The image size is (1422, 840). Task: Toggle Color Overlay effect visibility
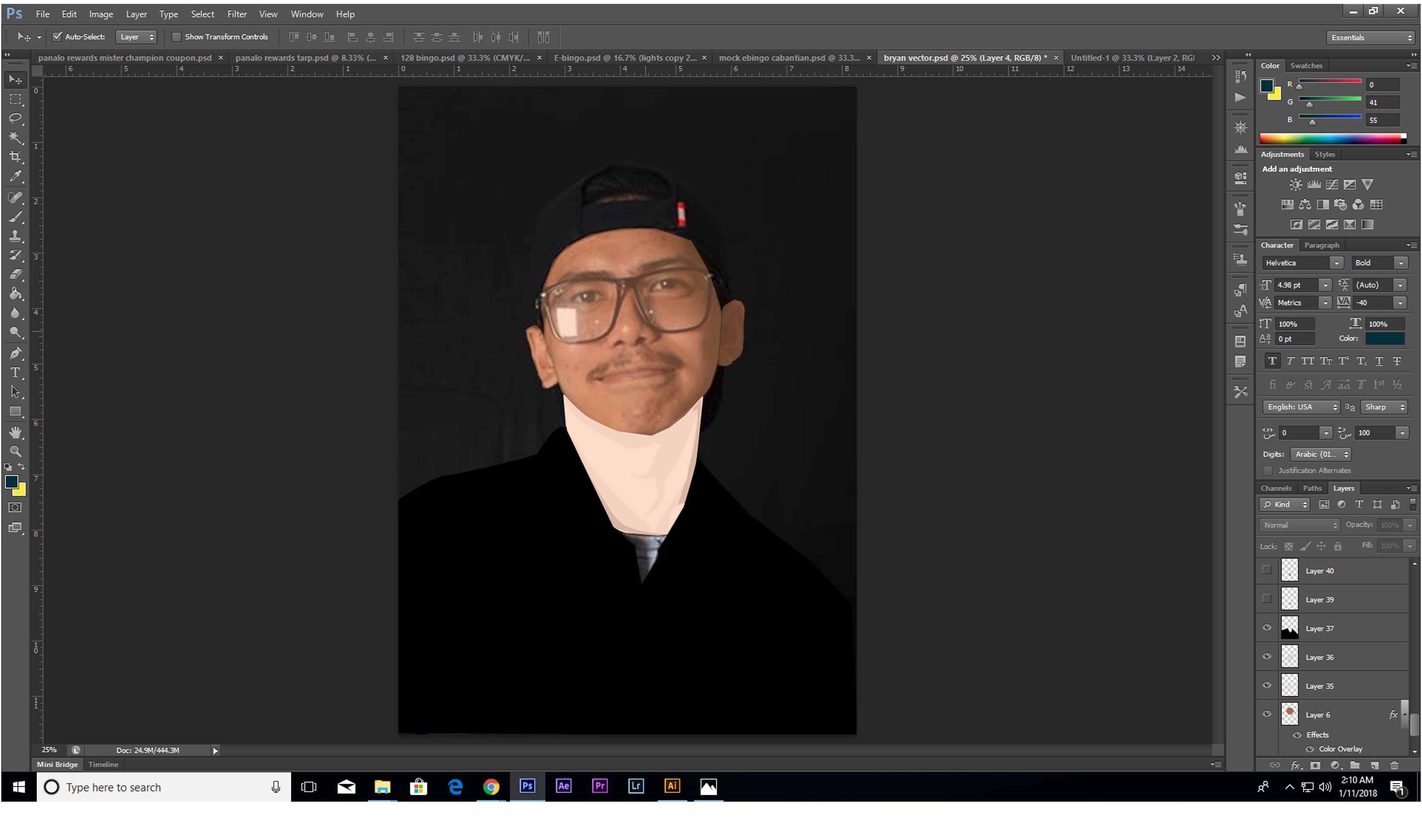[1310, 749]
